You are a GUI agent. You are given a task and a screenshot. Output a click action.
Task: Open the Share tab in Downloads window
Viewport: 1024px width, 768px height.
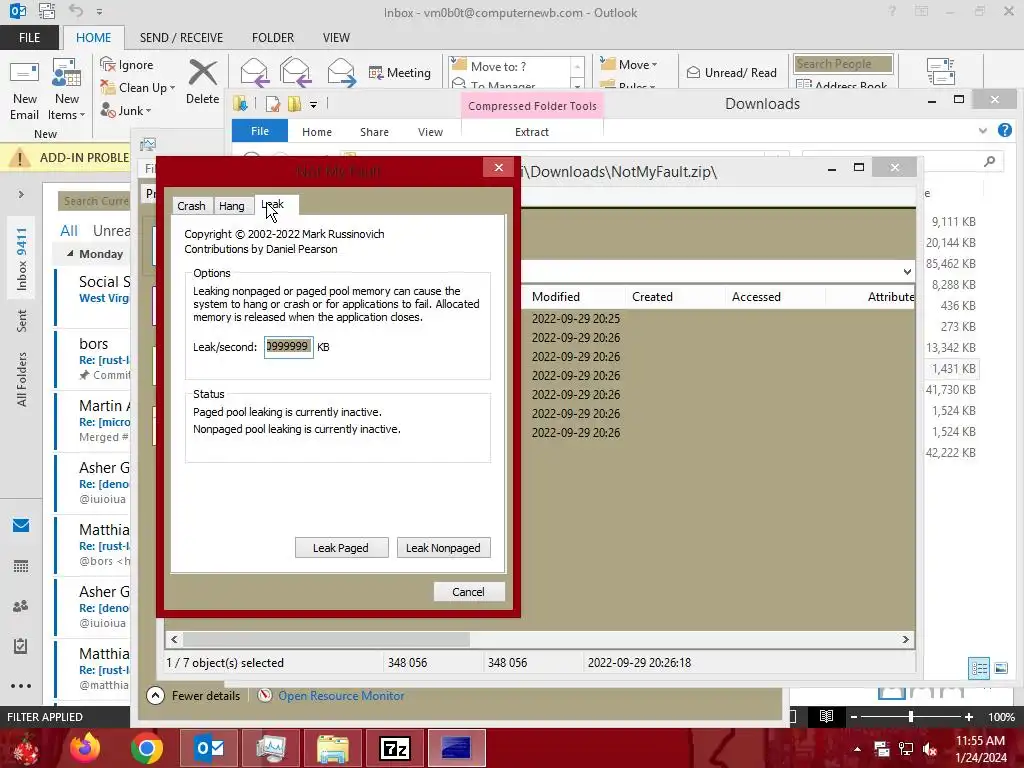[374, 132]
